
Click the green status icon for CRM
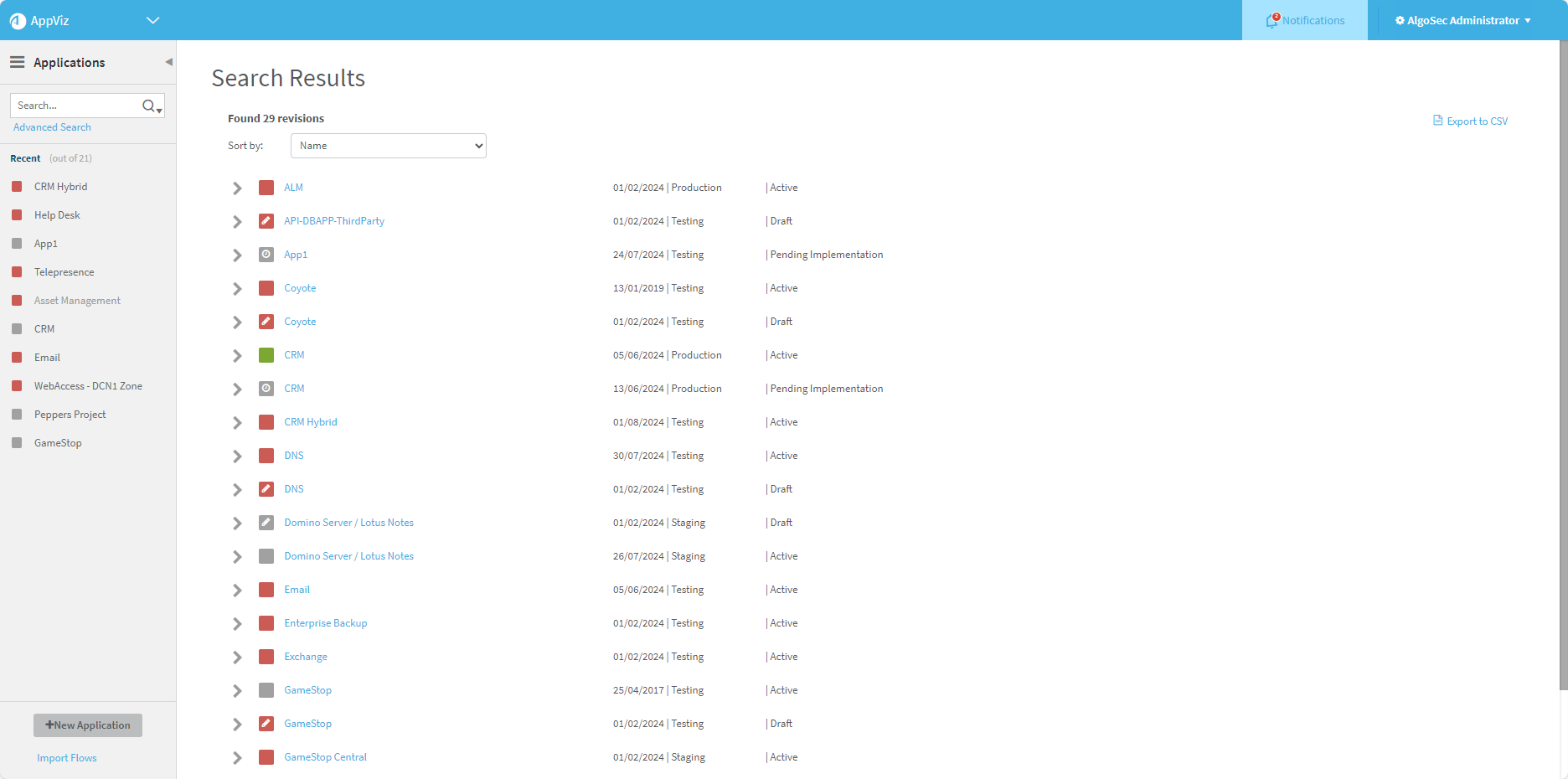(x=266, y=355)
